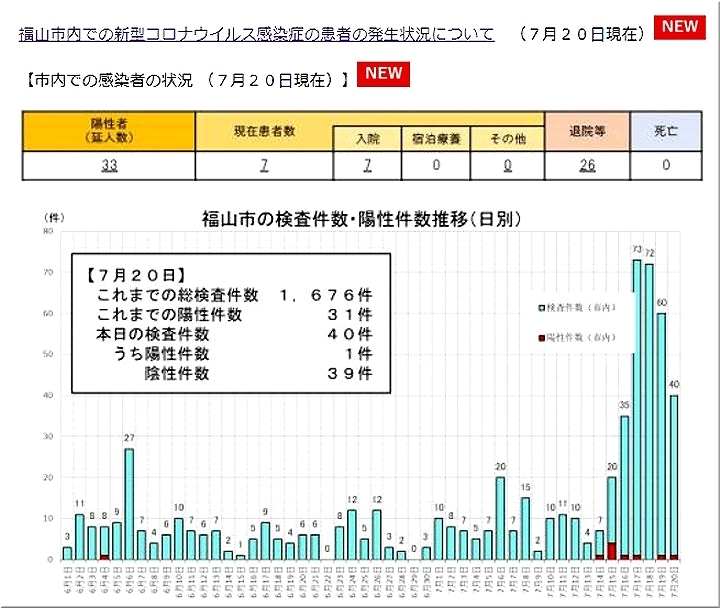Screen dimensions: 720x608
Task: Click the 現在患者数 header cell
Action: tap(264, 130)
